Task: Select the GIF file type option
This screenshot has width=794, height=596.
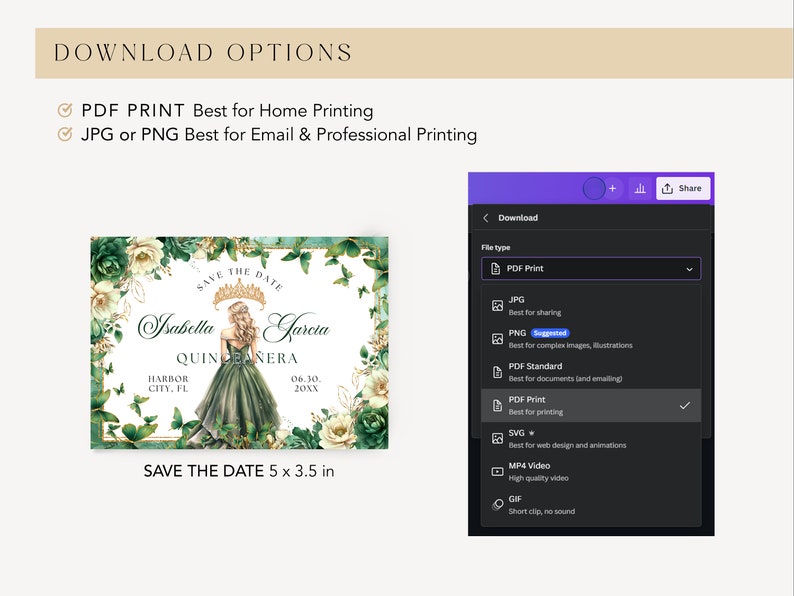Action: 591,505
